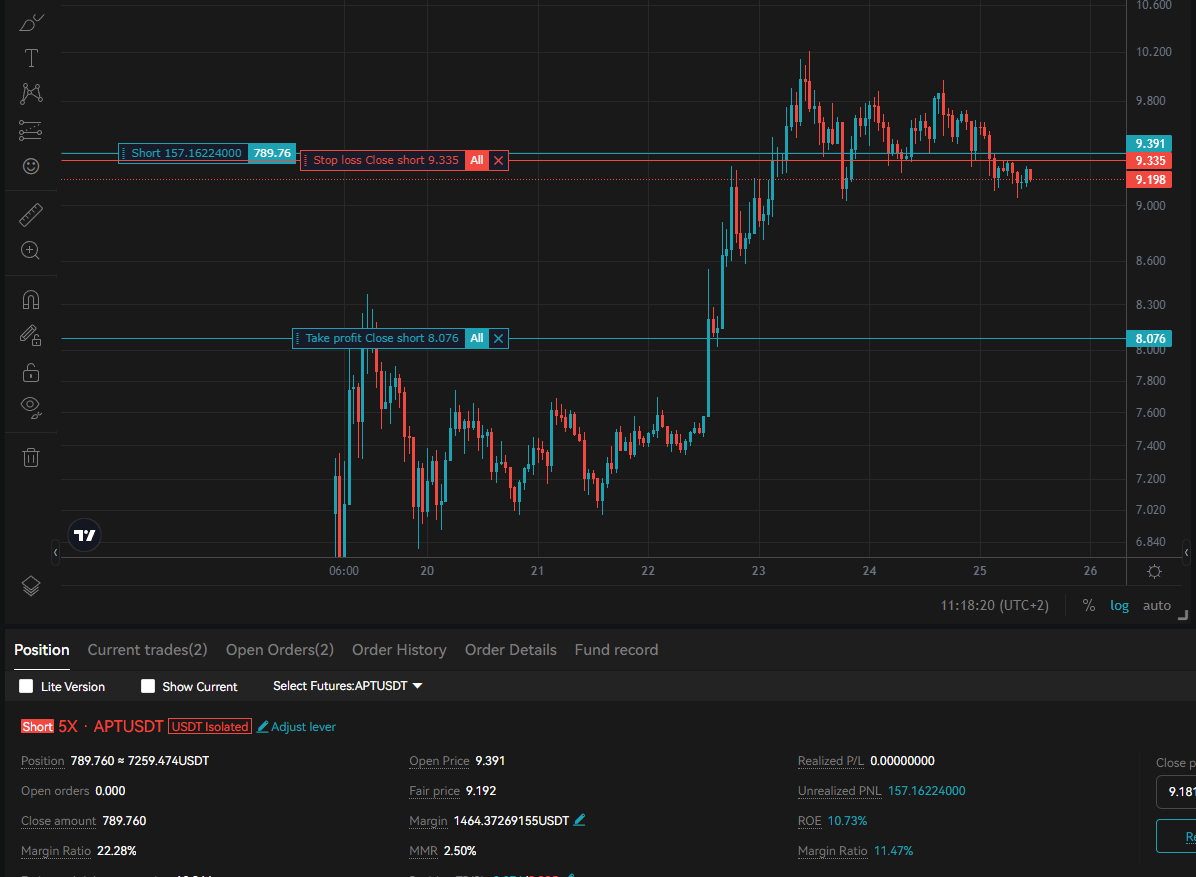
Task: Click the MMR label
Action: [x=423, y=851]
